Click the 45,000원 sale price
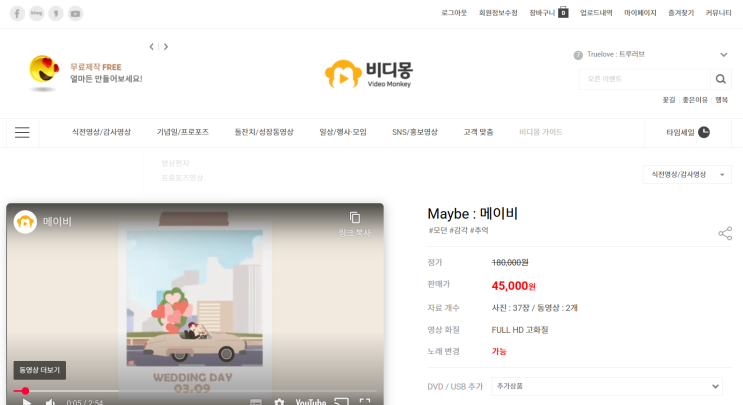 pyautogui.click(x=514, y=286)
